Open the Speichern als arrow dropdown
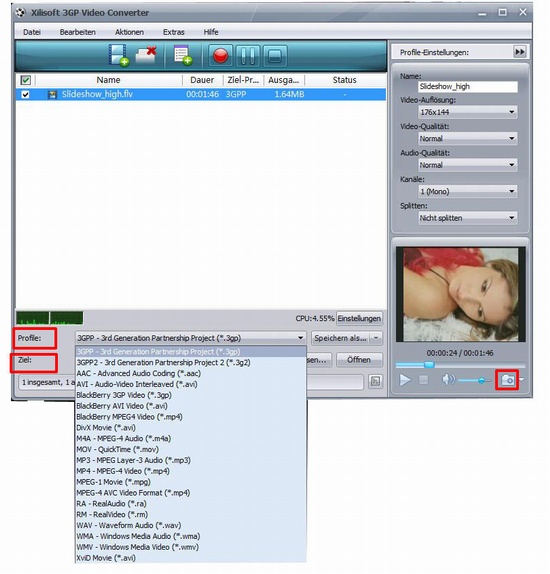This screenshot has width=550, height=574. click(x=376, y=338)
